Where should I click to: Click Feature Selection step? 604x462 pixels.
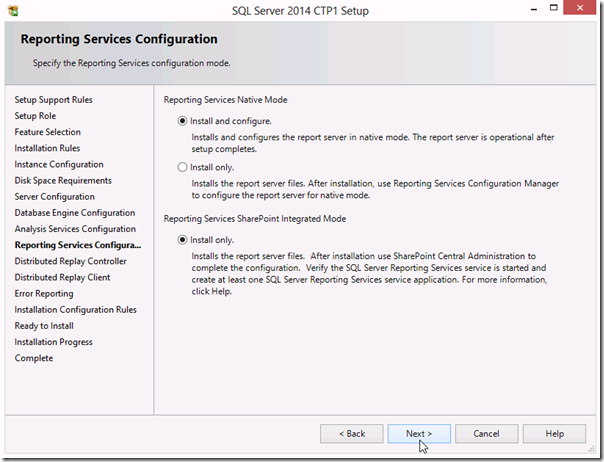pyautogui.click(x=48, y=132)
